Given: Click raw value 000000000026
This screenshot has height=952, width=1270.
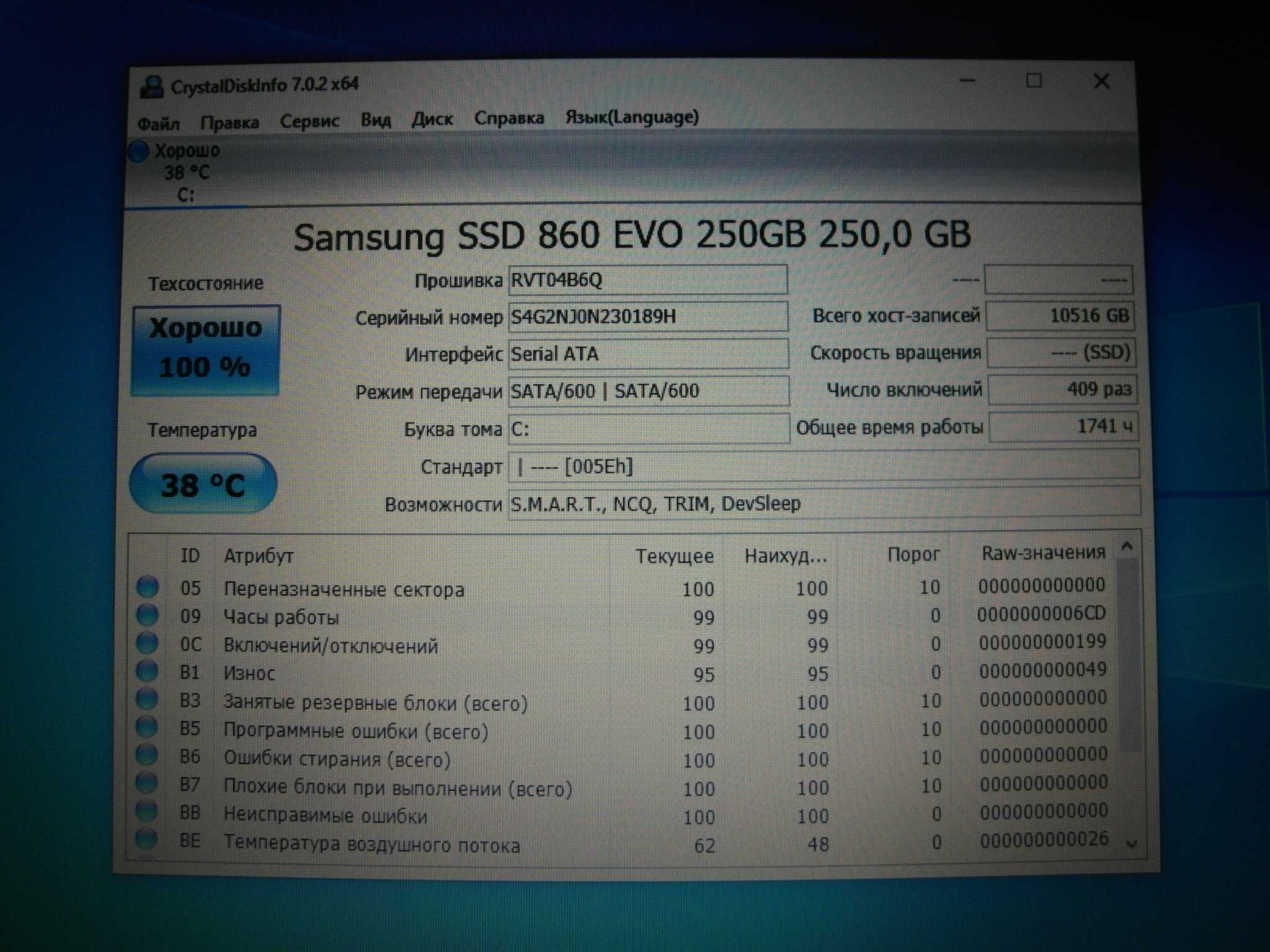Looking at the screenshot, I should click(1044, 839).
